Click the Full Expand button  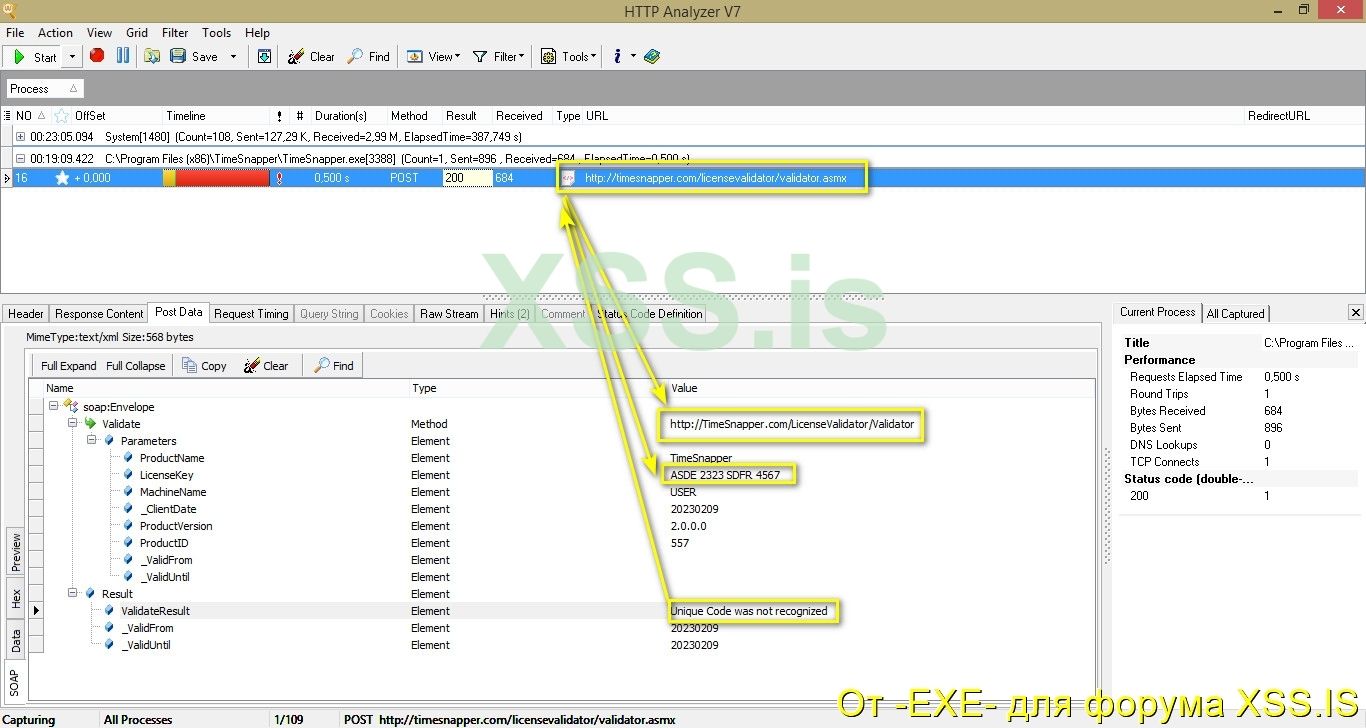coord(67,365)
